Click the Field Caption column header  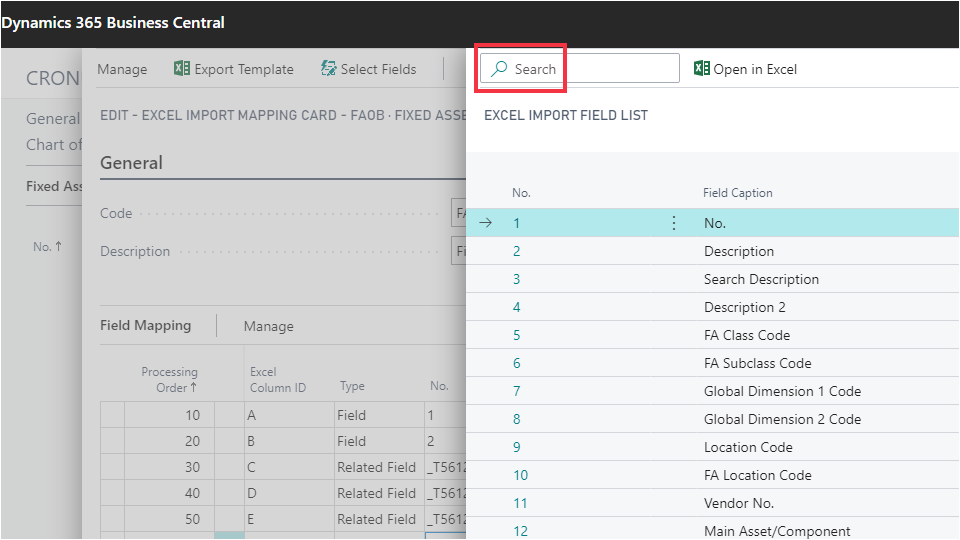click(737, 193)
